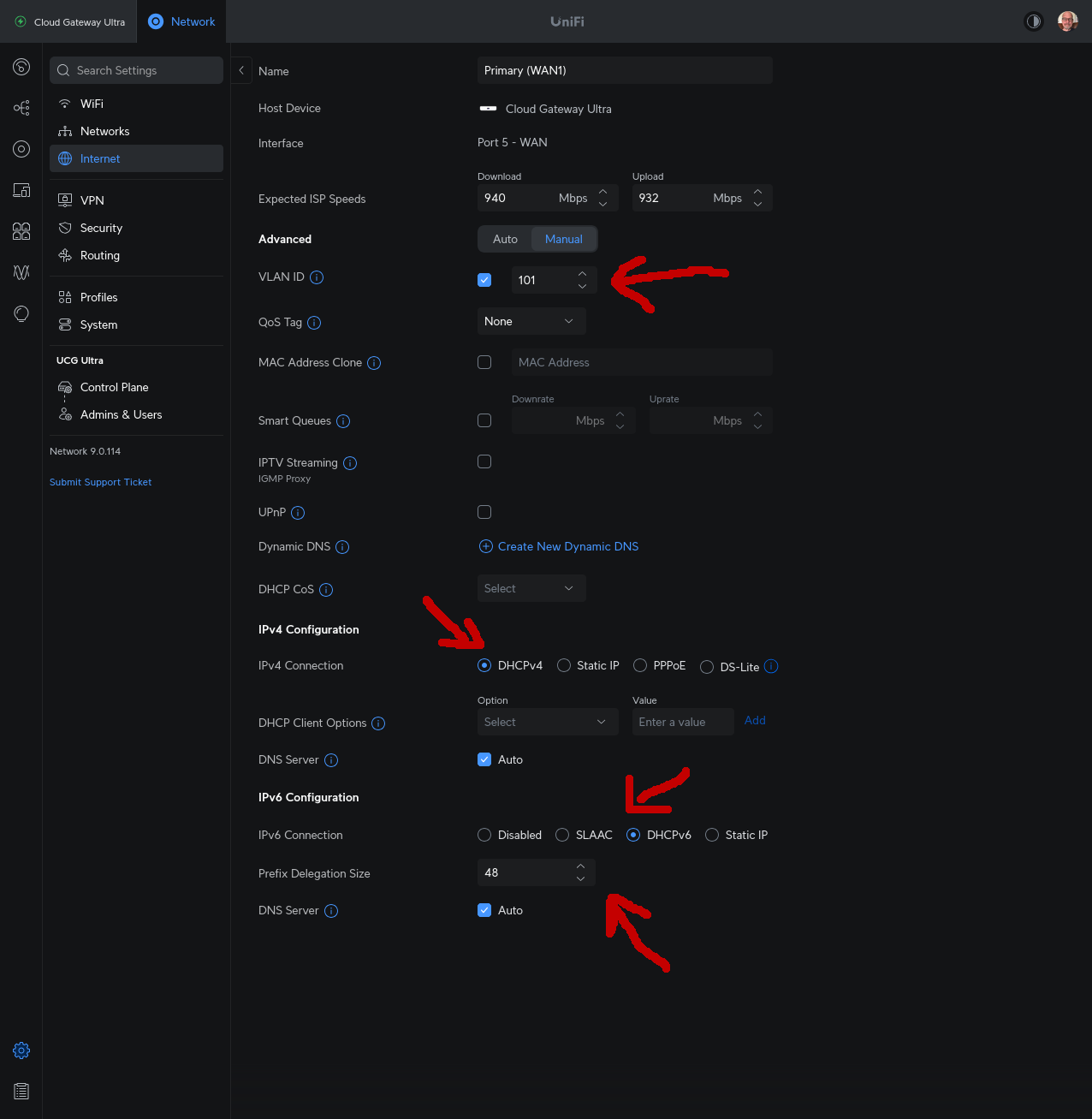
Task: Open the Insights waveform icon in left rail
Action: click(21, 272)
